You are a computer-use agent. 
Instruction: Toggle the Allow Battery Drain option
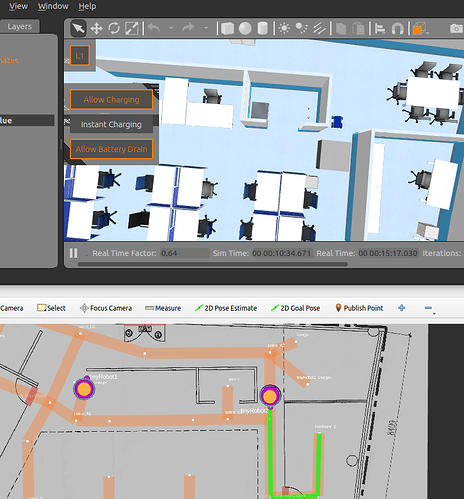[111, 149]
